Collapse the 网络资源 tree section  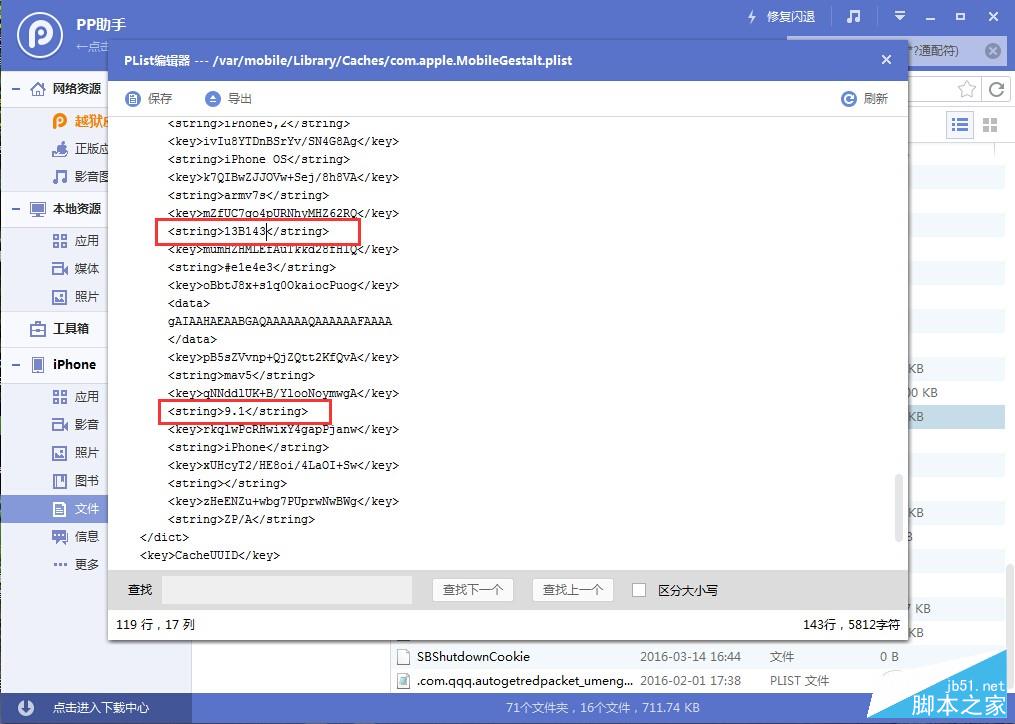(16, 89)
